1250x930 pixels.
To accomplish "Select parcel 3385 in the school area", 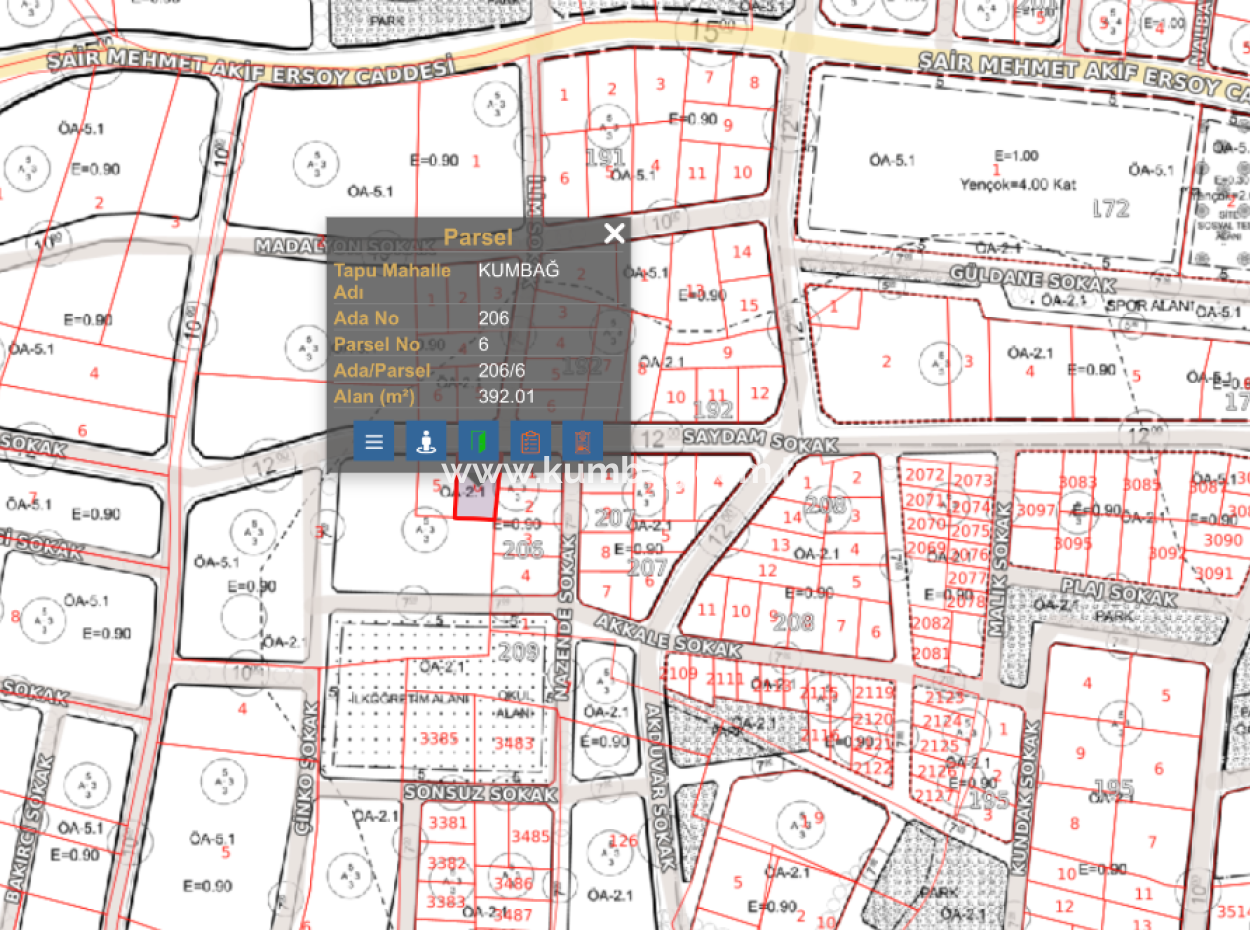I will (438, 738).
